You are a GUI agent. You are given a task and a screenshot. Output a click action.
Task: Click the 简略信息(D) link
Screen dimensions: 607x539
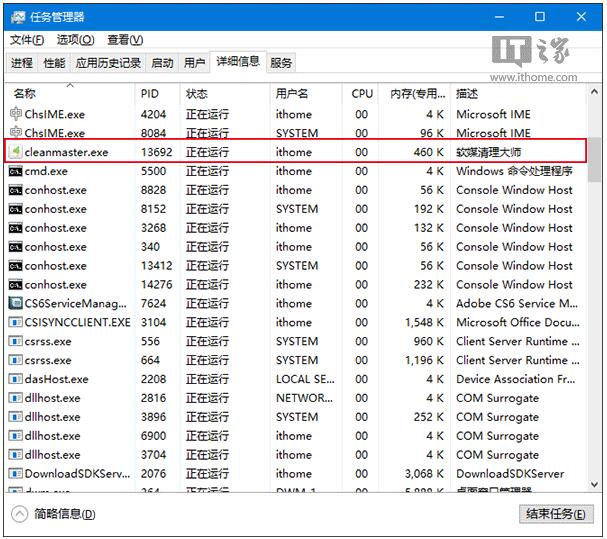click(x=65, y=514)
